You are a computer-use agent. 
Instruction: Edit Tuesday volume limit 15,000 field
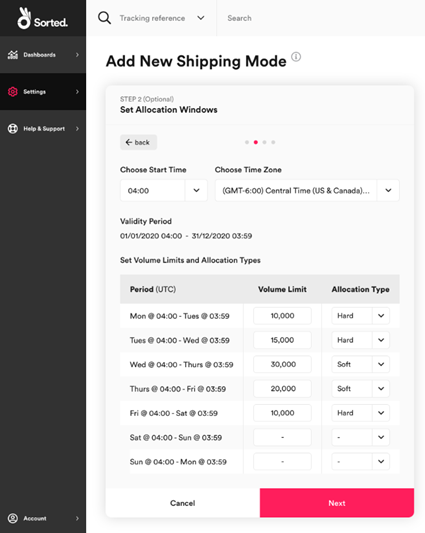pyautogui.click(x=282, y=340)
